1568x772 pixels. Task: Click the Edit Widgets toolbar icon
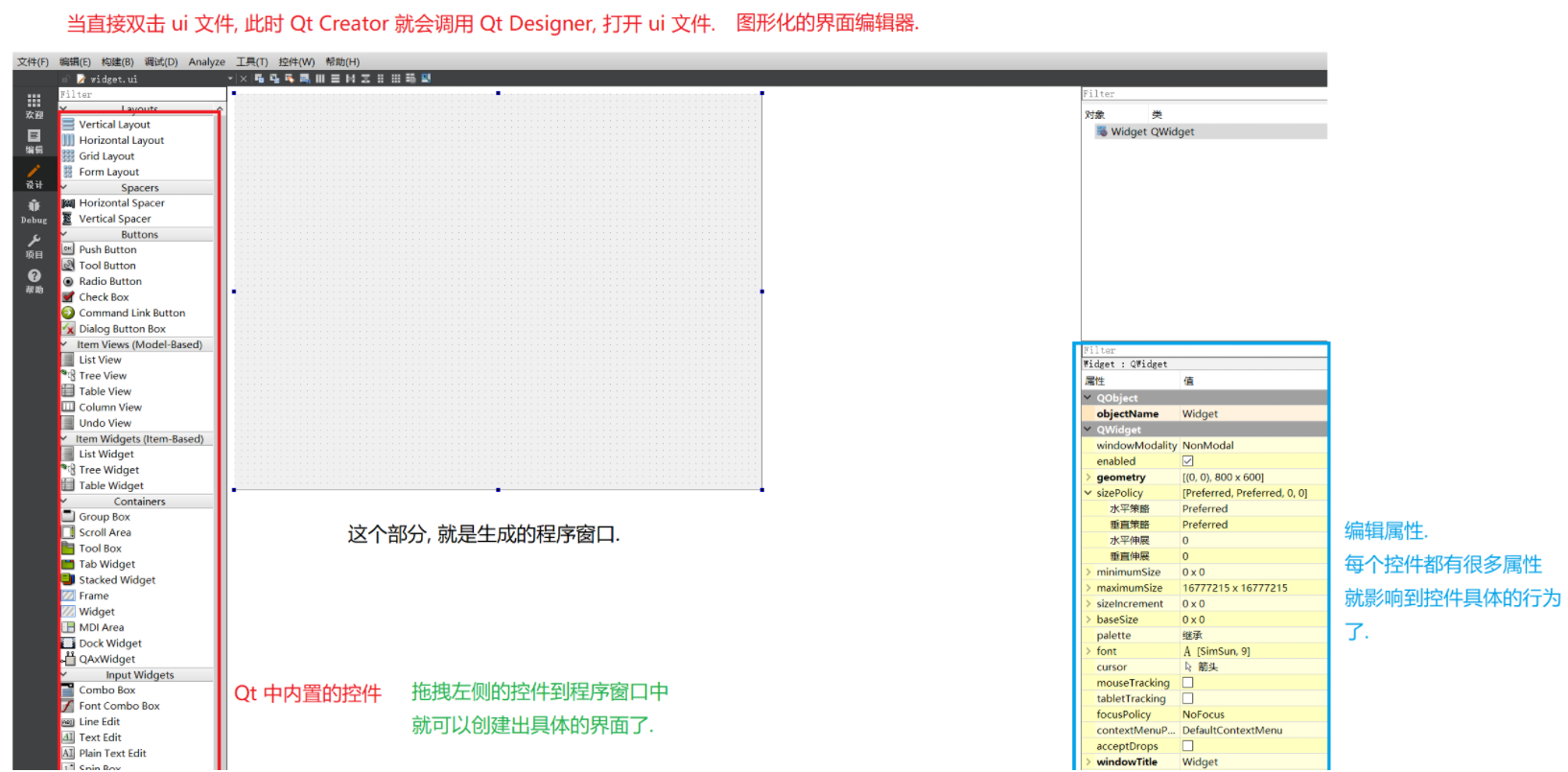click(x=260, y=79)
